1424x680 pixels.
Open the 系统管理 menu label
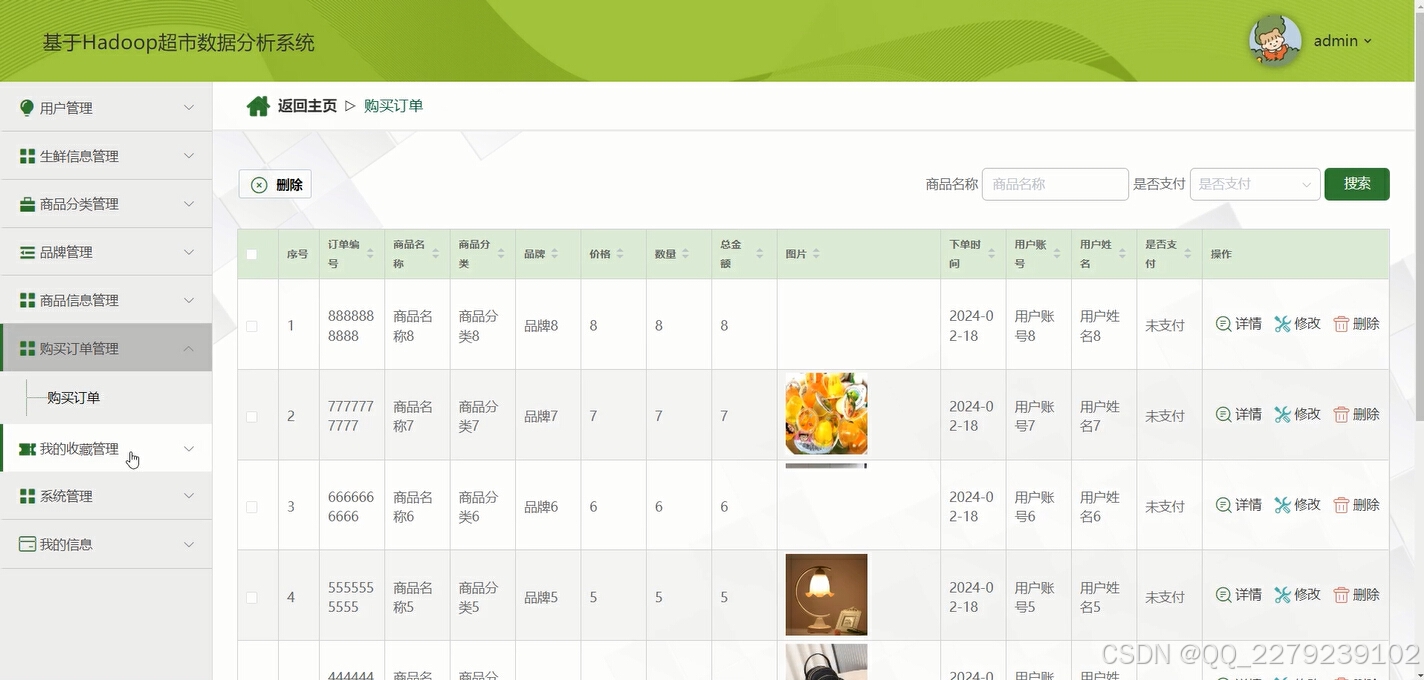coord(66,496)
